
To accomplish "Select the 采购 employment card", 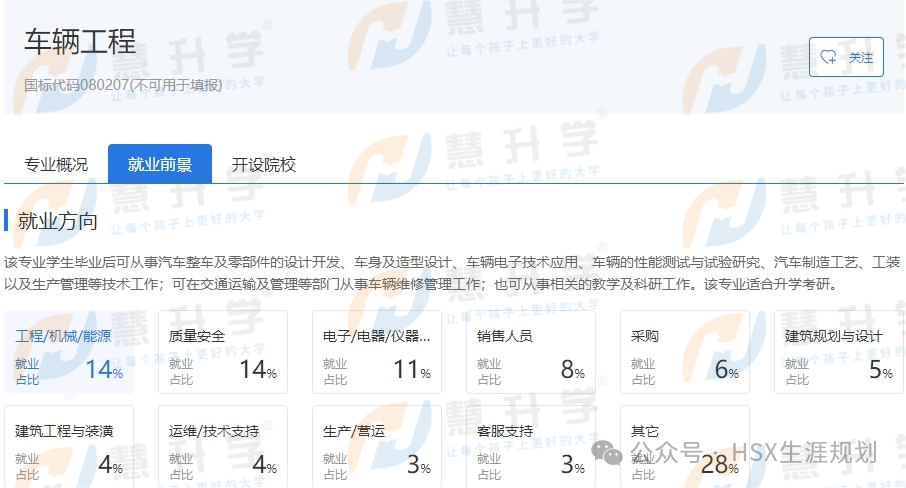I will pyautogui.click(x=685, y=352).
